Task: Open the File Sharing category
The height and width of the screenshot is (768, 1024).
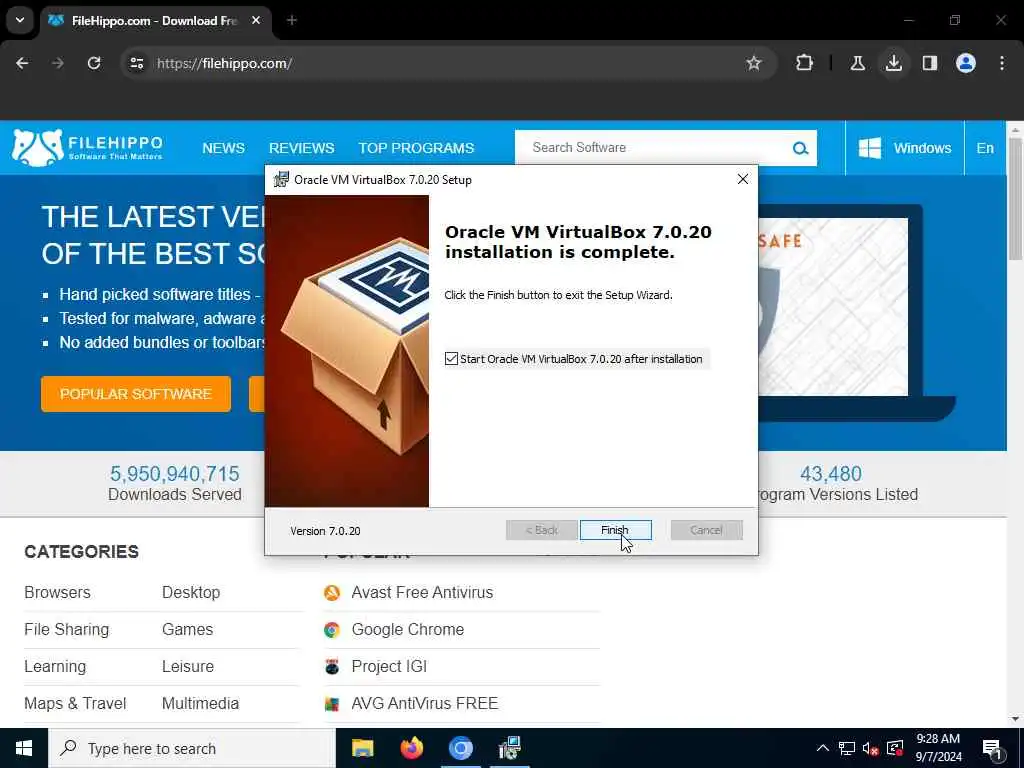Action: point(67,630)
